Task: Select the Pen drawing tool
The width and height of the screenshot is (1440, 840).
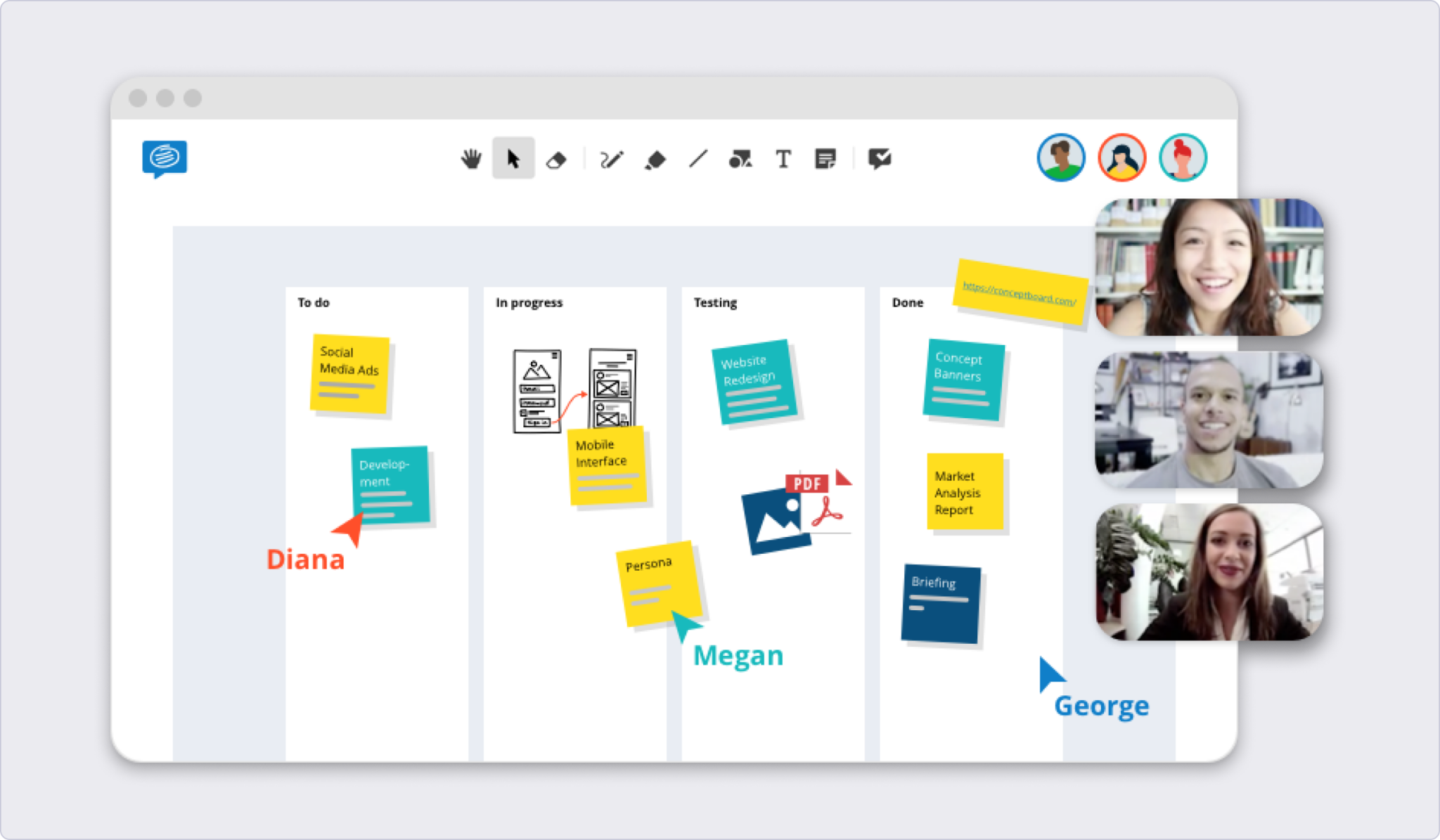Action: coord(611,159)
